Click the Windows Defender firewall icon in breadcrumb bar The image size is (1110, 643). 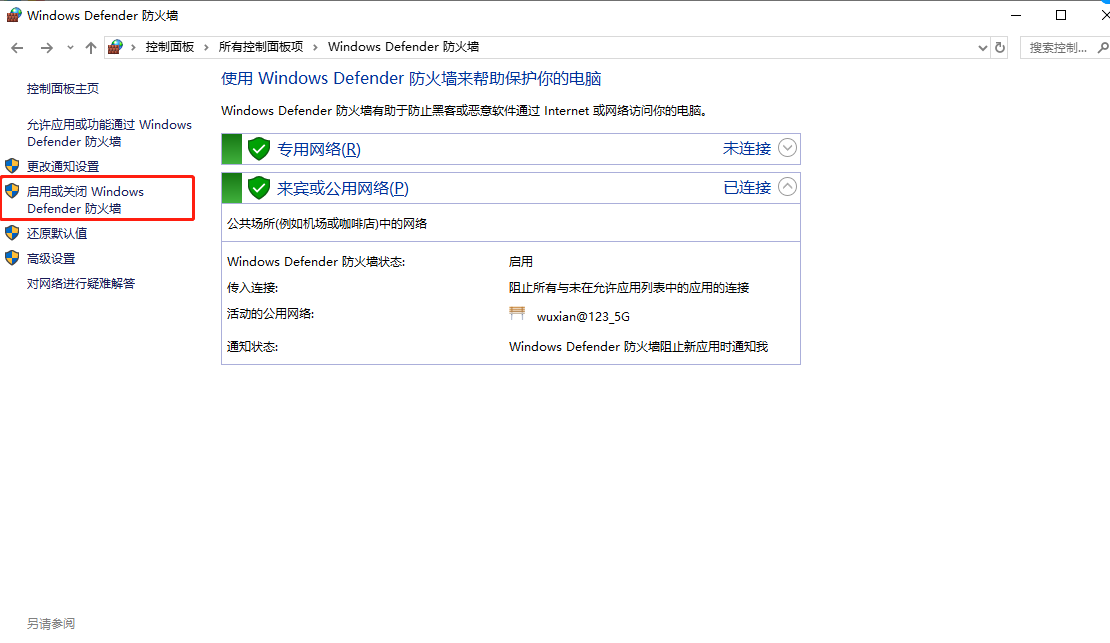coord(114,46)
